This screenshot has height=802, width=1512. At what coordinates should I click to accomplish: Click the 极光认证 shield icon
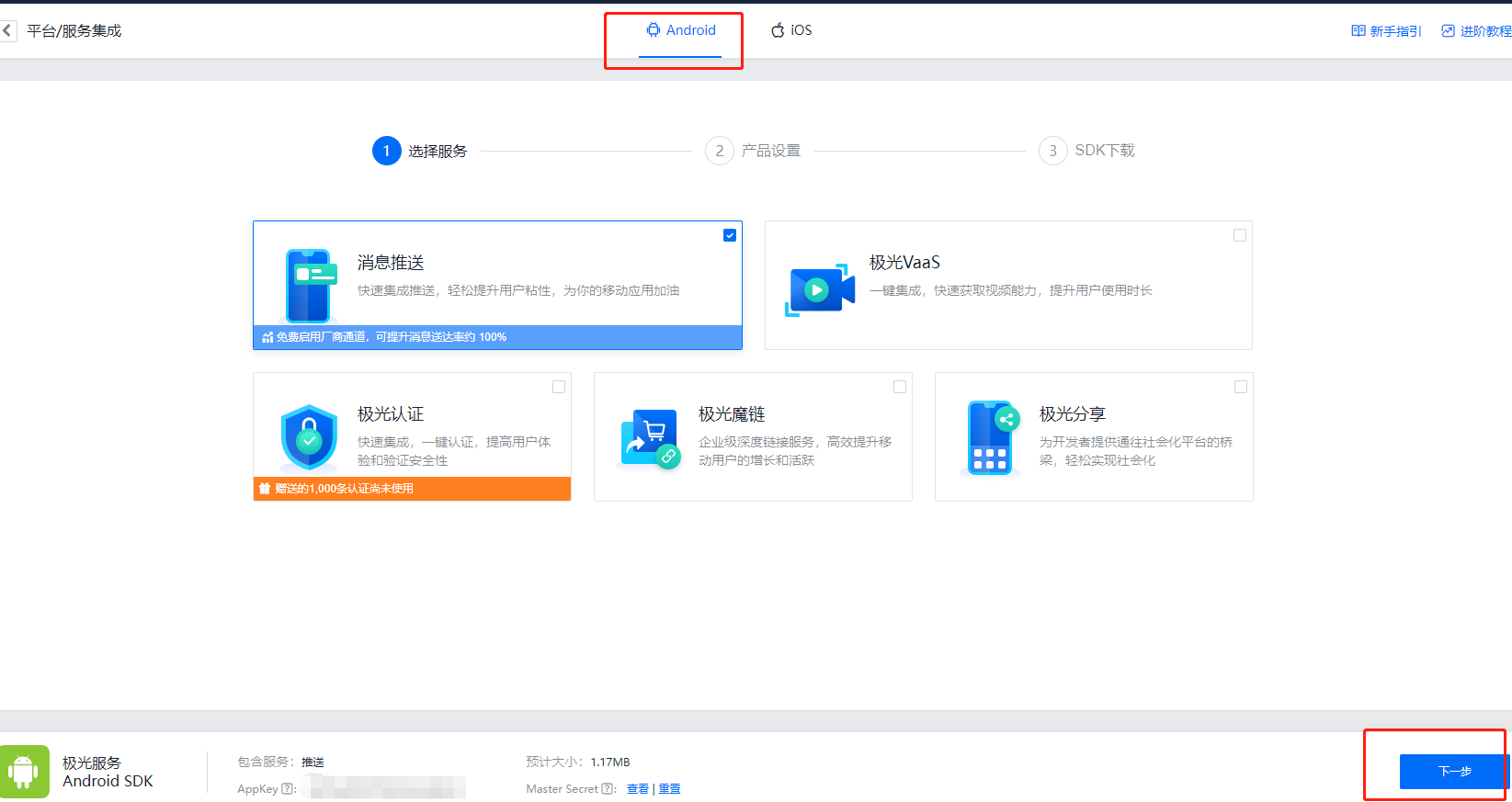click(309, 437)
